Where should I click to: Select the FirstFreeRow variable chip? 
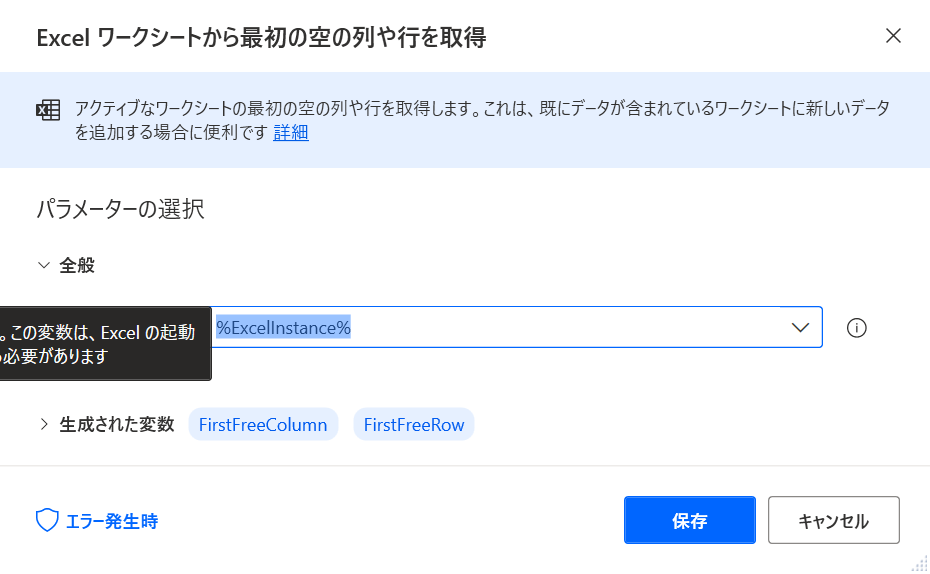click(413, 425)
